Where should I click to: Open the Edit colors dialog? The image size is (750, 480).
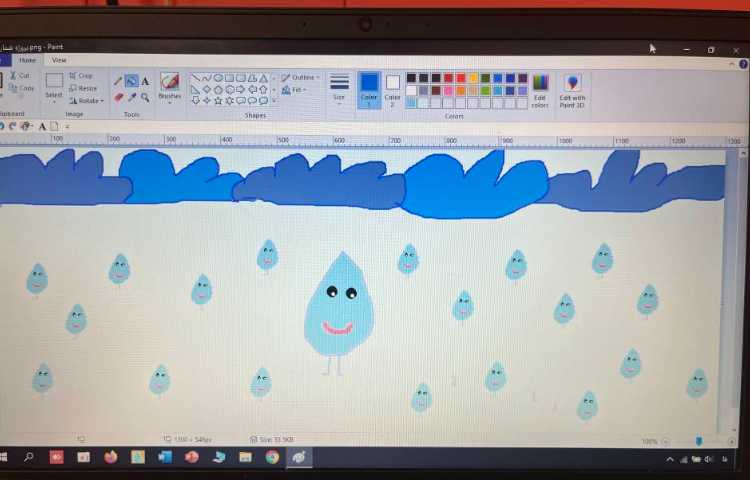point(540,89)
